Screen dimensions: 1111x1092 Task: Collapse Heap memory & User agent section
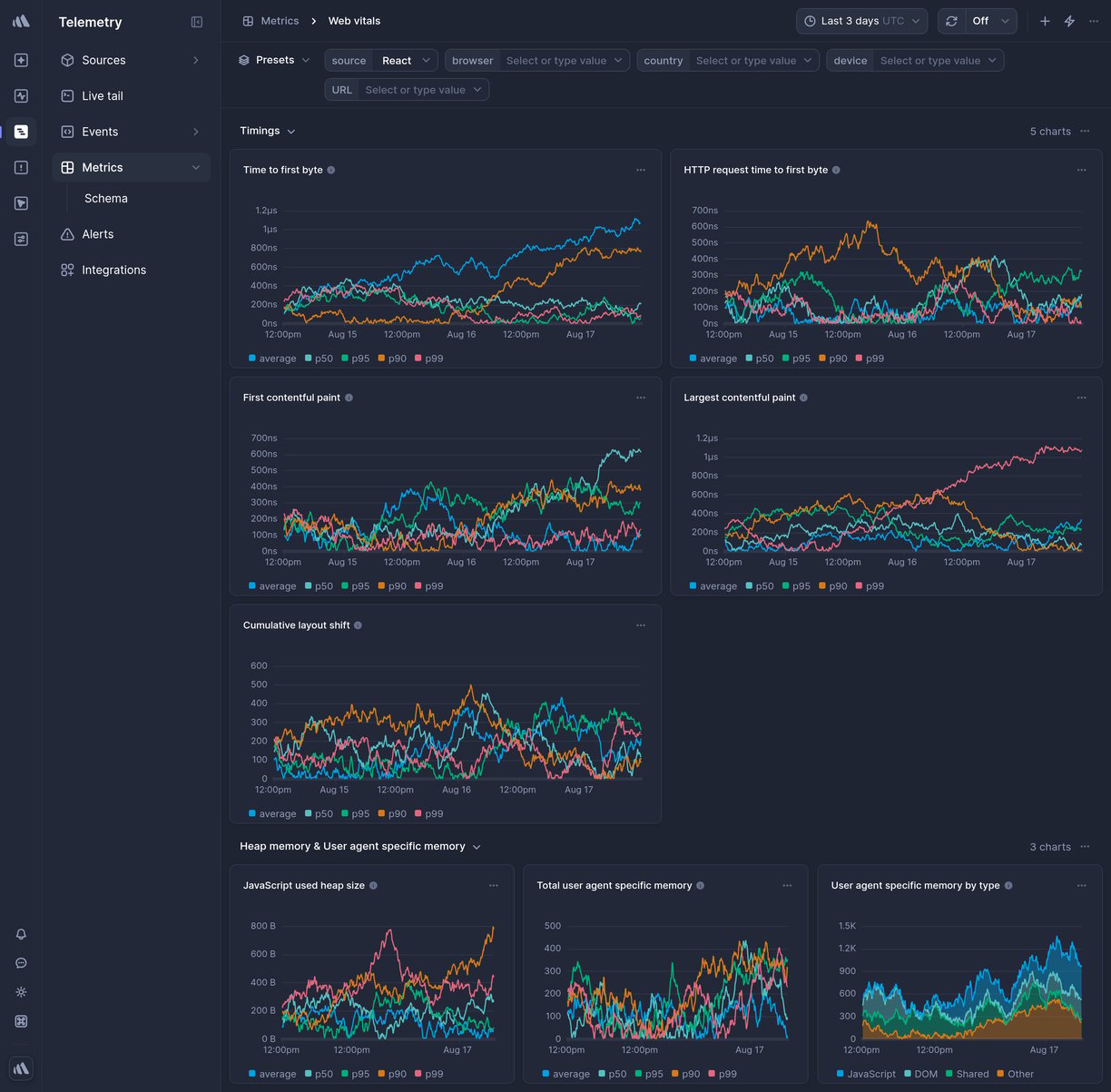point(360,846)
